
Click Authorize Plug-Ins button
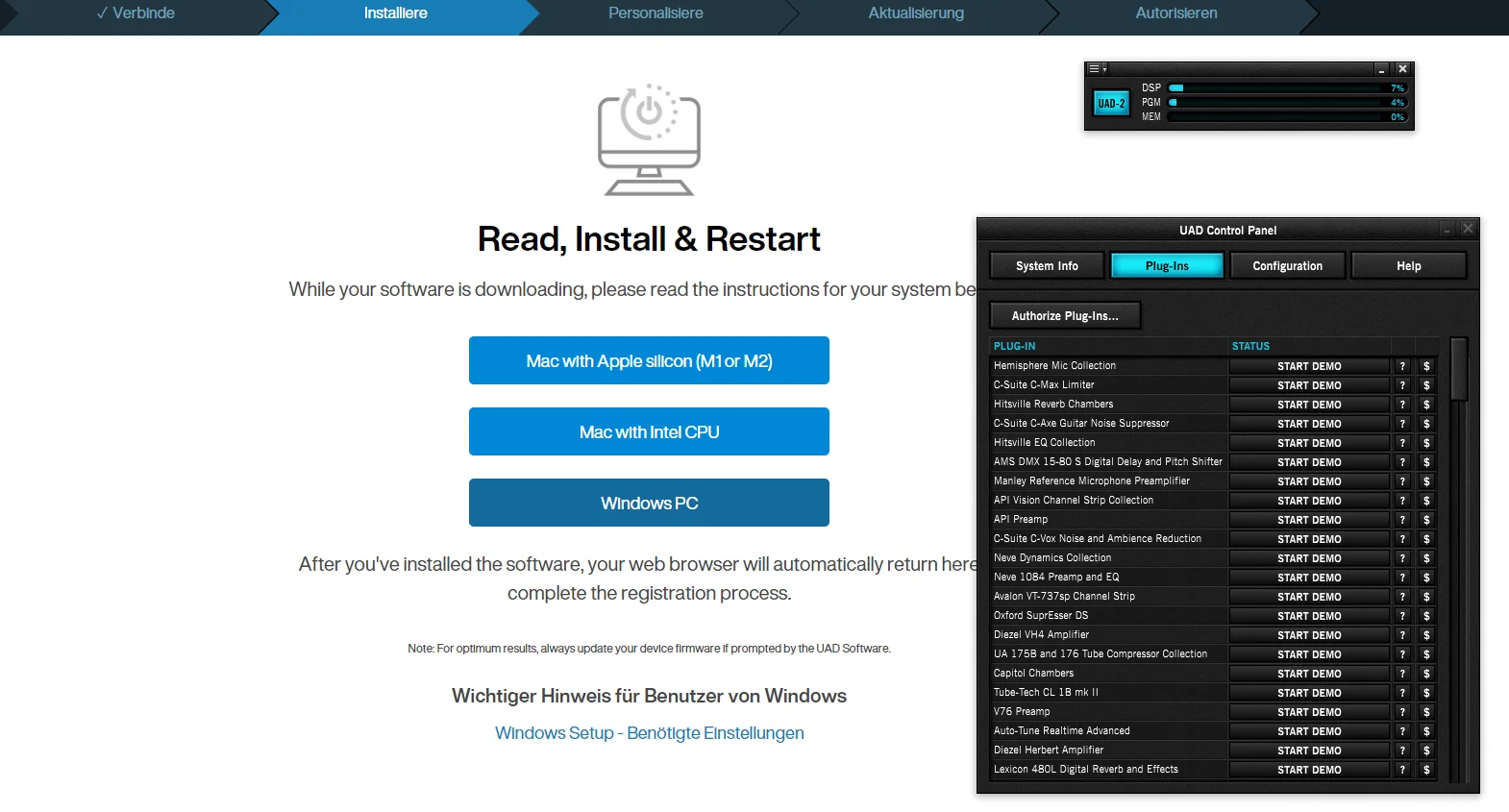pos(1065,316)
